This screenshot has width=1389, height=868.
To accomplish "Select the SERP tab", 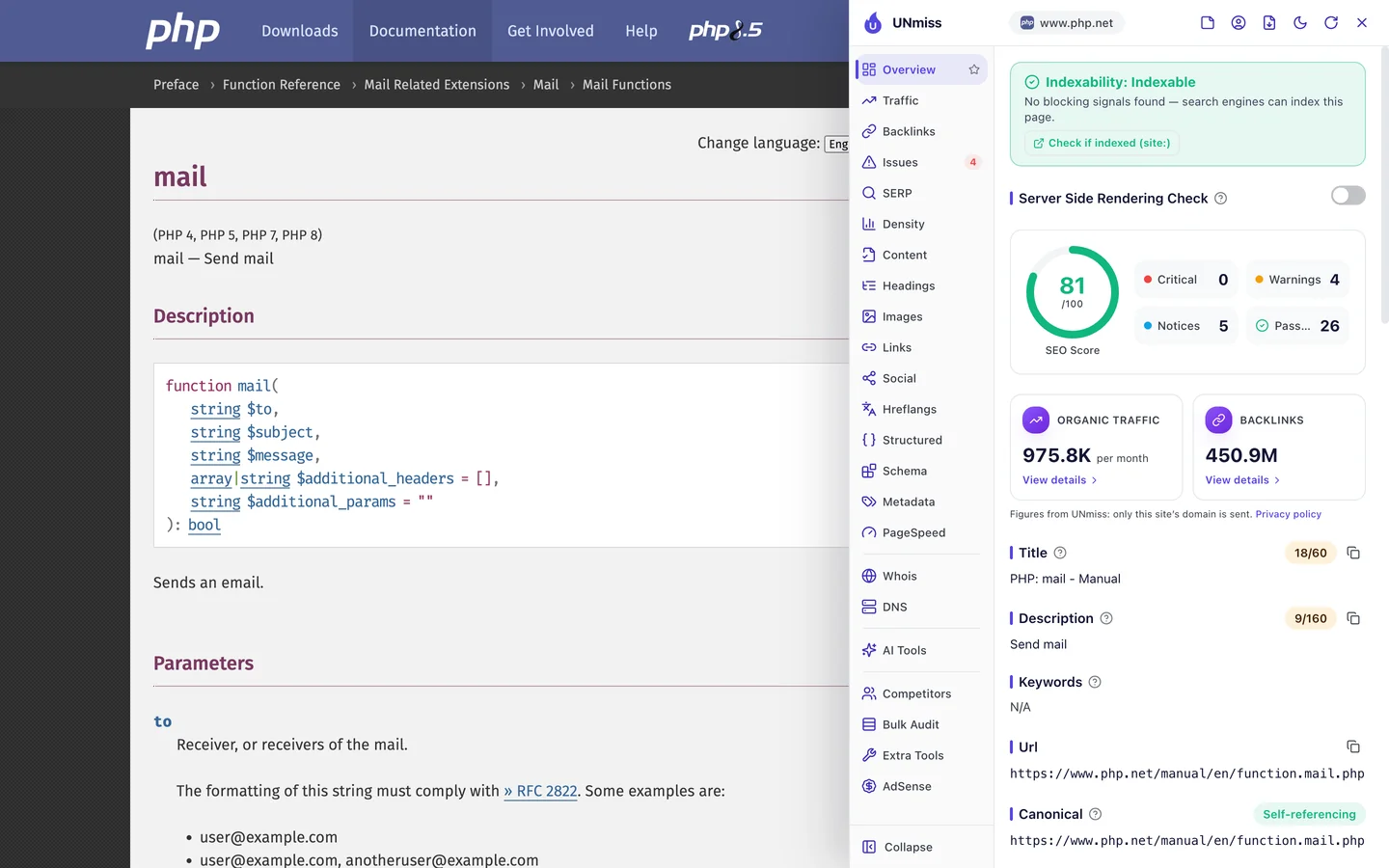I will [921, 193].
